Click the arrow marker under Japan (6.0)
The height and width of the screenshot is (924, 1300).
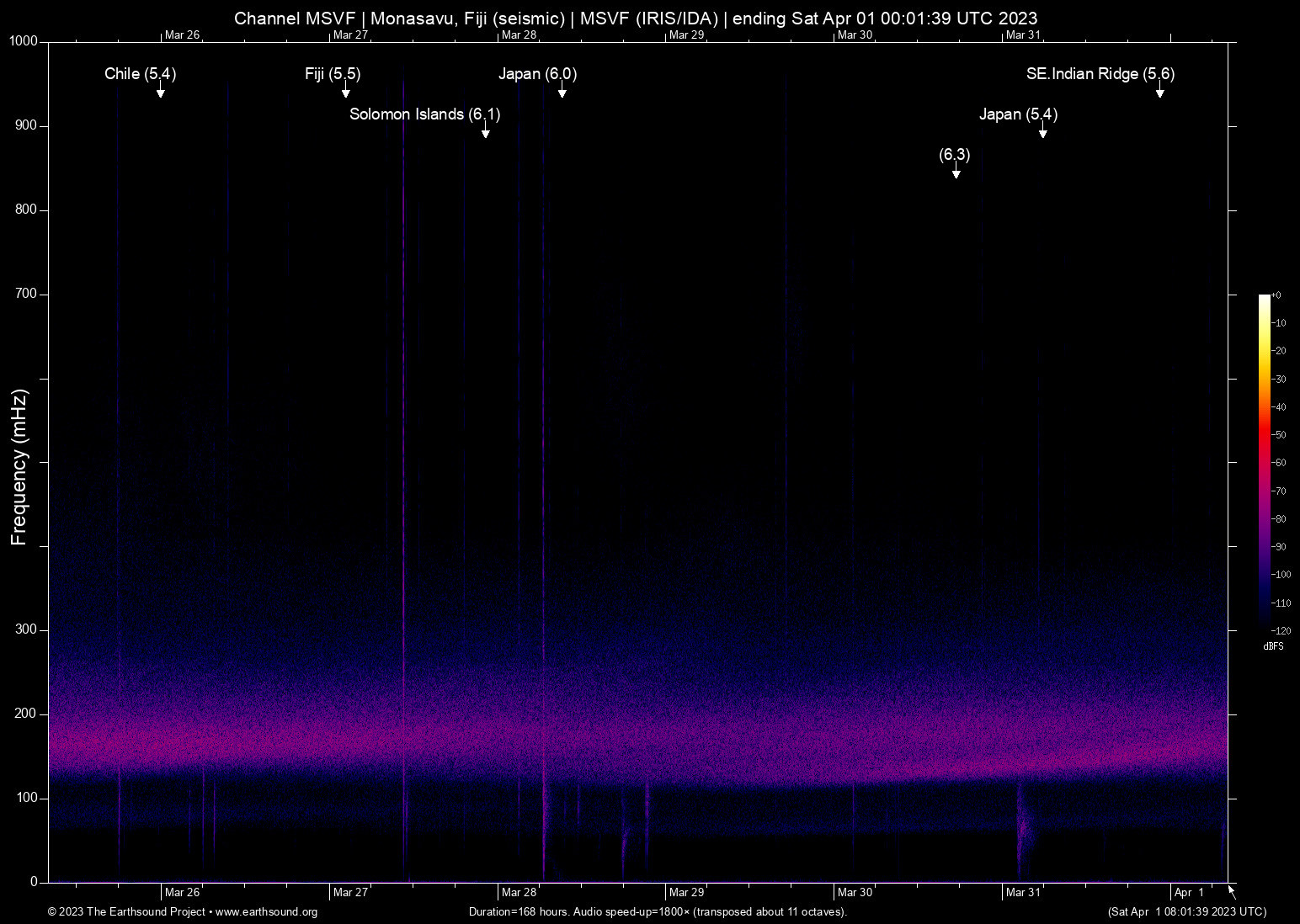(562, 91)
